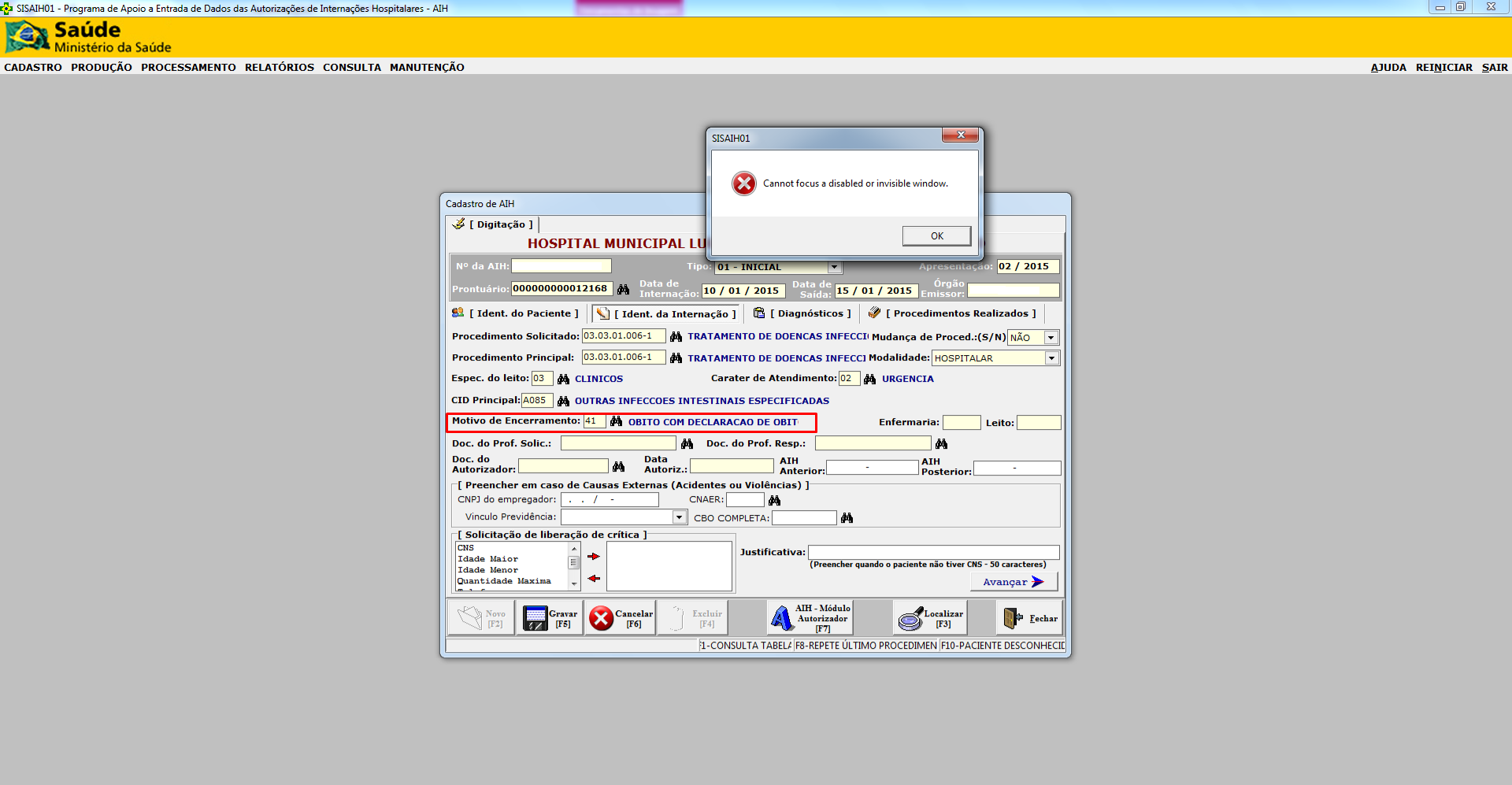Click the Justificativa text field
Image resolution: width=1512 pixels, height=785 pixels.
[x=934, y=553]
